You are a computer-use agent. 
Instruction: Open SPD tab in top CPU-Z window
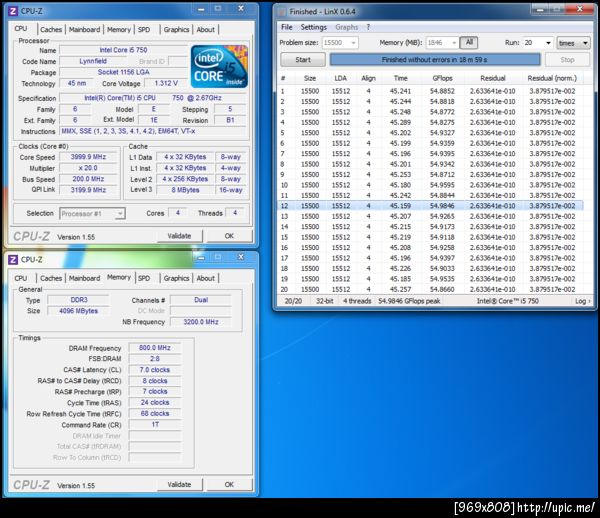click(x=144, y=29)
